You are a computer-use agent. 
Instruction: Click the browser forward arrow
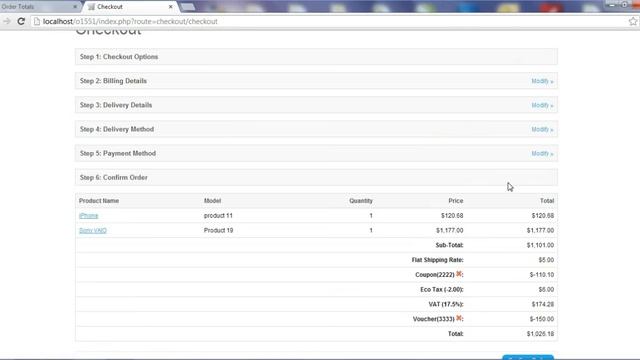pyautogui.click(x=7, y=21)
